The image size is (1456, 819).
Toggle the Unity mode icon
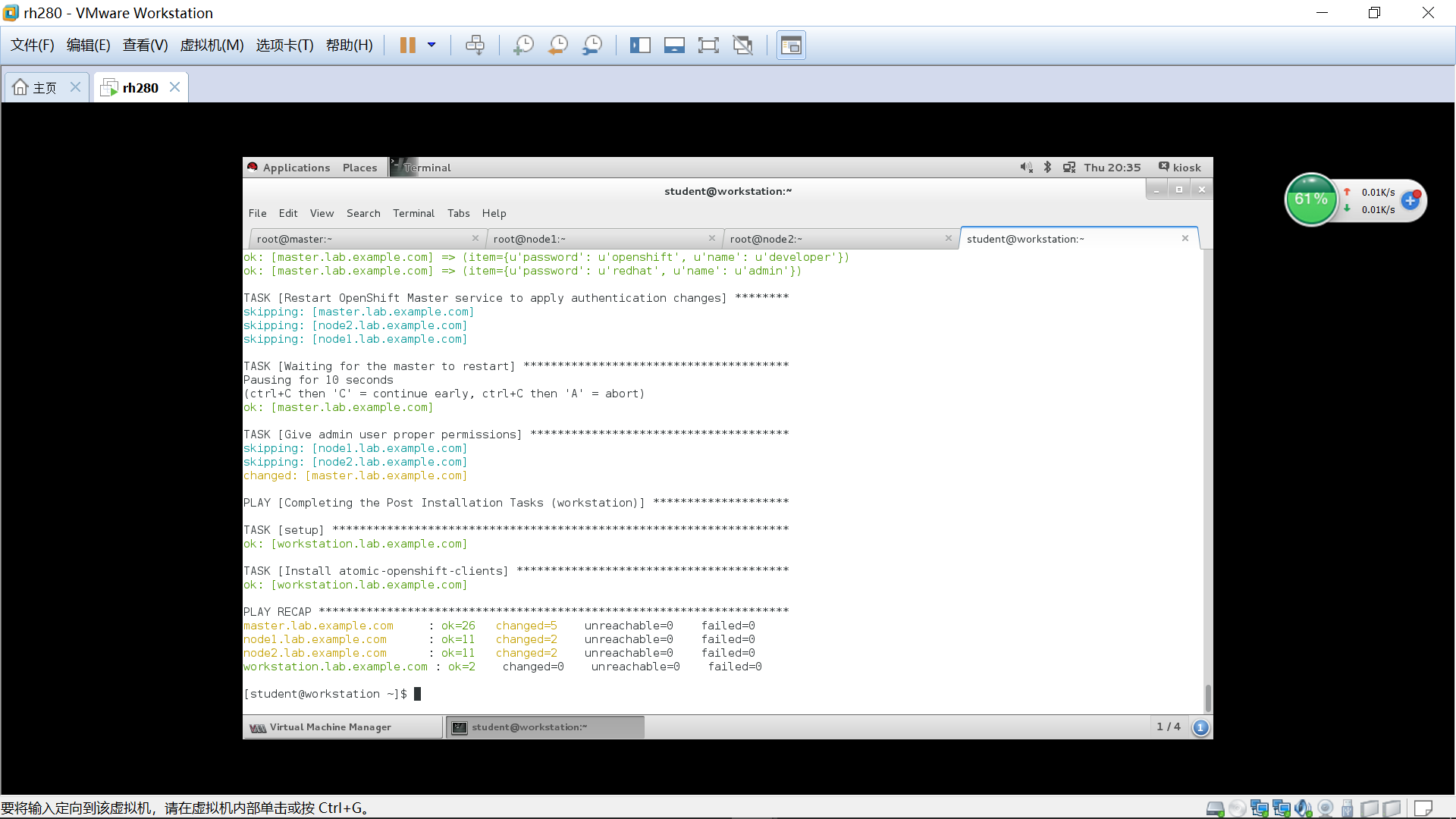coord(742,45)
